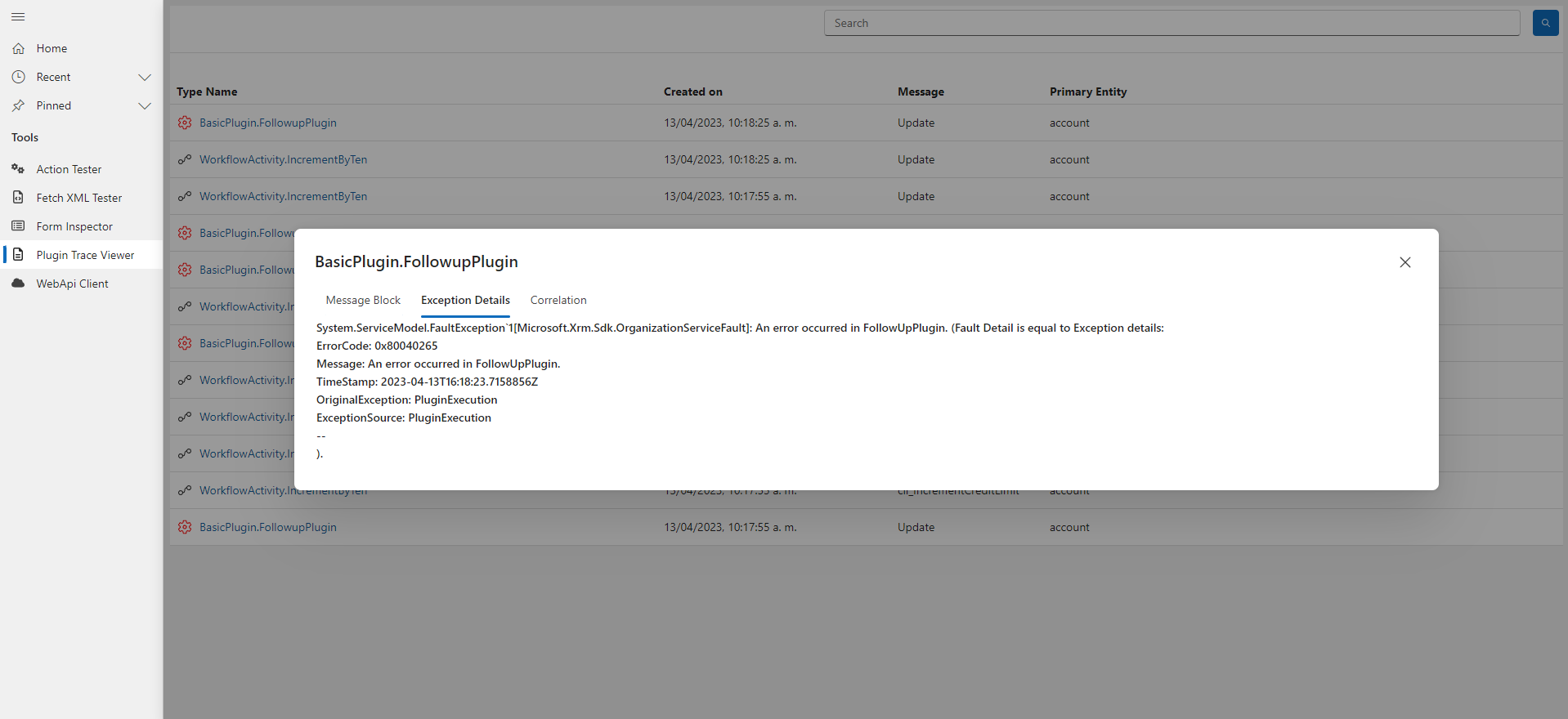Select the Plugin Trace Viewer icon

(x=18, y=255)
